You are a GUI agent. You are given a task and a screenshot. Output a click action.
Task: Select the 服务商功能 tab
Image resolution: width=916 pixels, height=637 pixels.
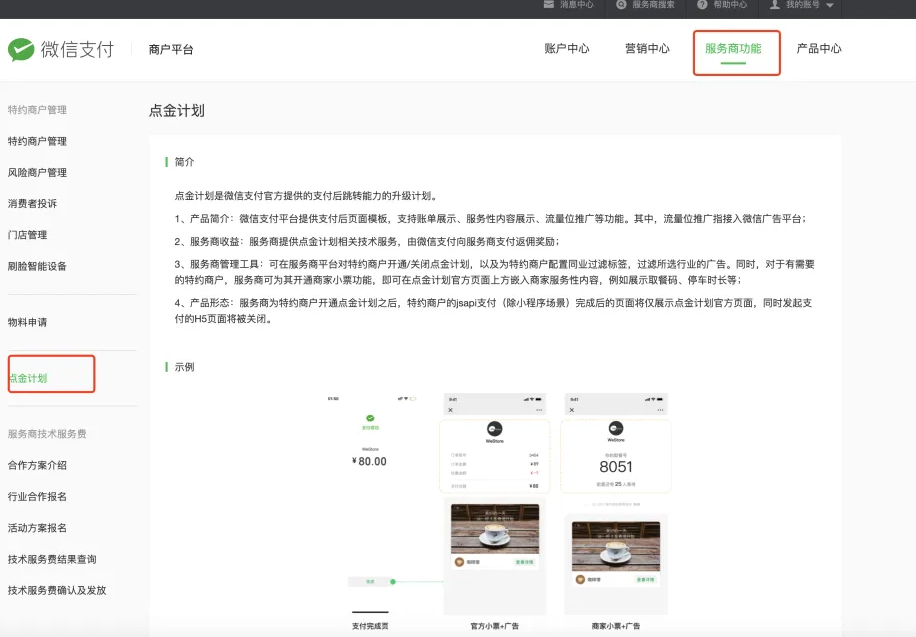tap(733, 49)
